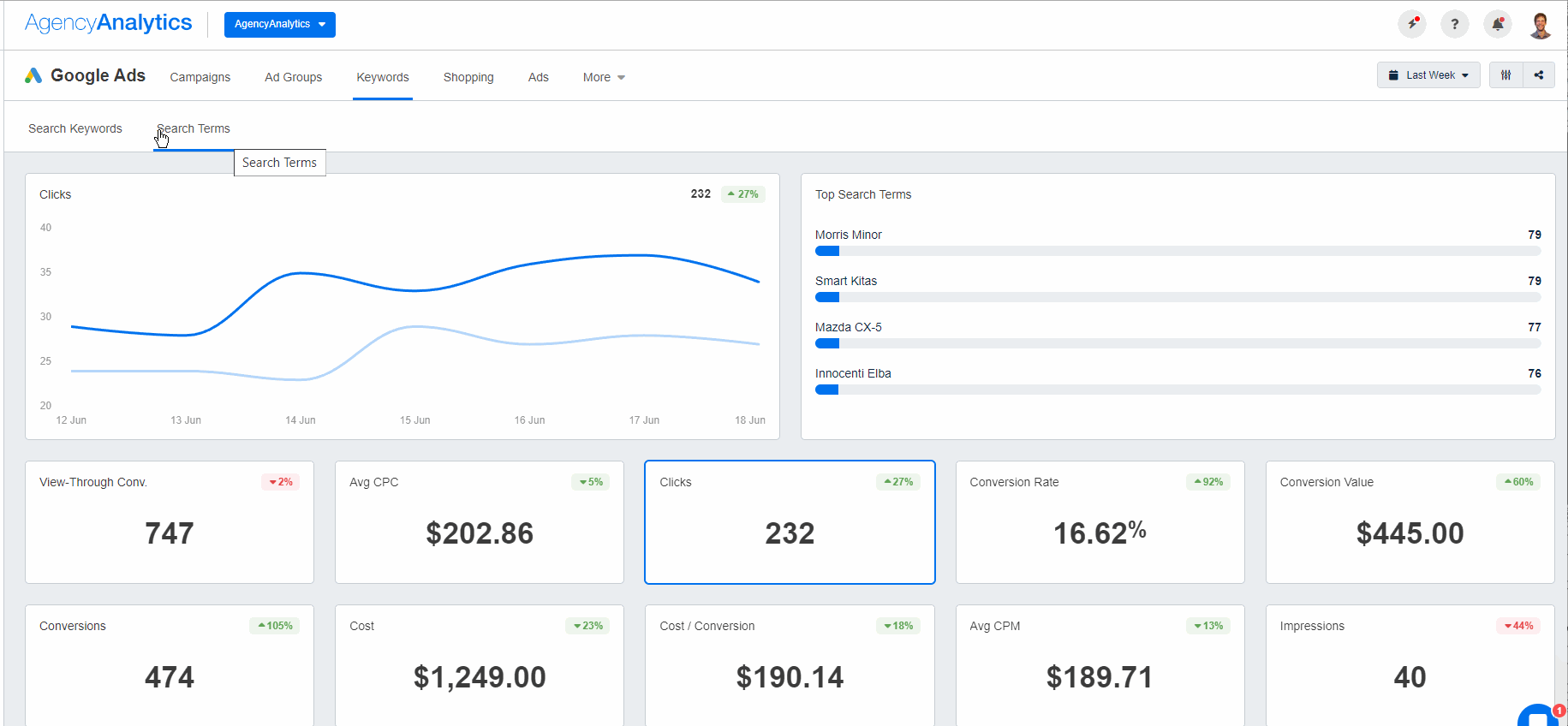Click the Cost $1,249.00 value
The height and width of the screenshot is (726, 1568).
pos(480,677)
